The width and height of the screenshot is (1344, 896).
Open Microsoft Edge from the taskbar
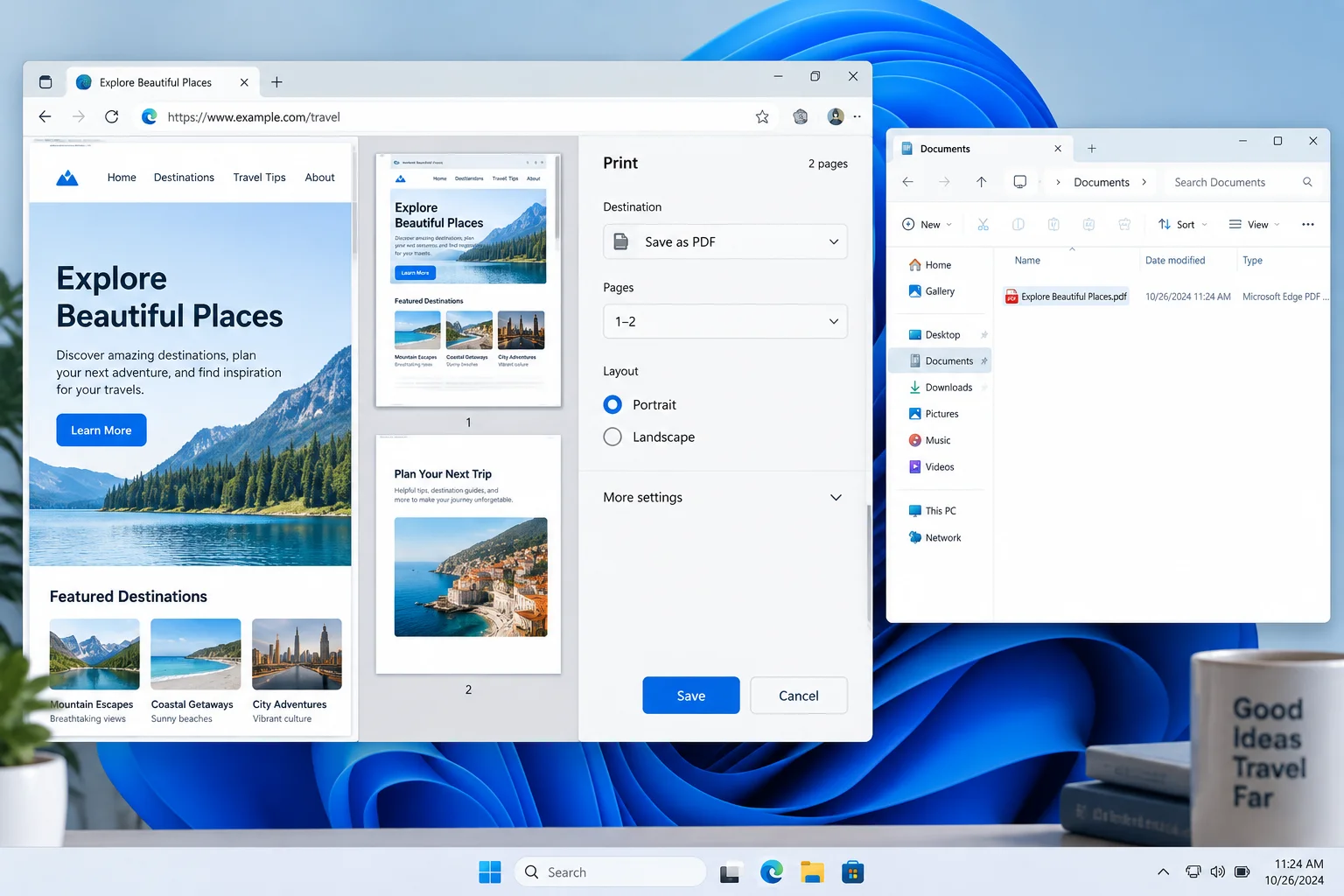(772, 871)
